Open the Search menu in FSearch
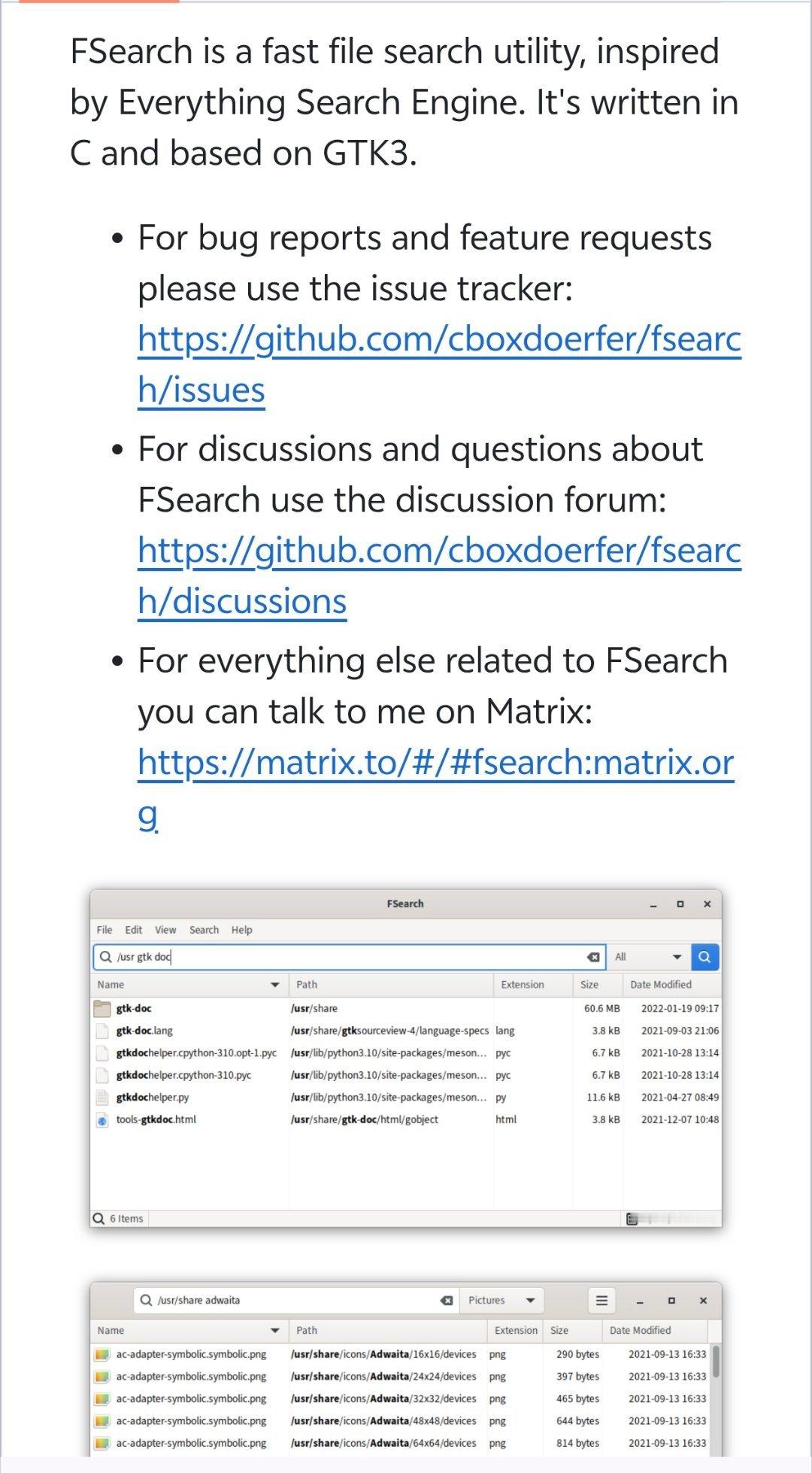The image size is (812, 1473). [204, 930]
